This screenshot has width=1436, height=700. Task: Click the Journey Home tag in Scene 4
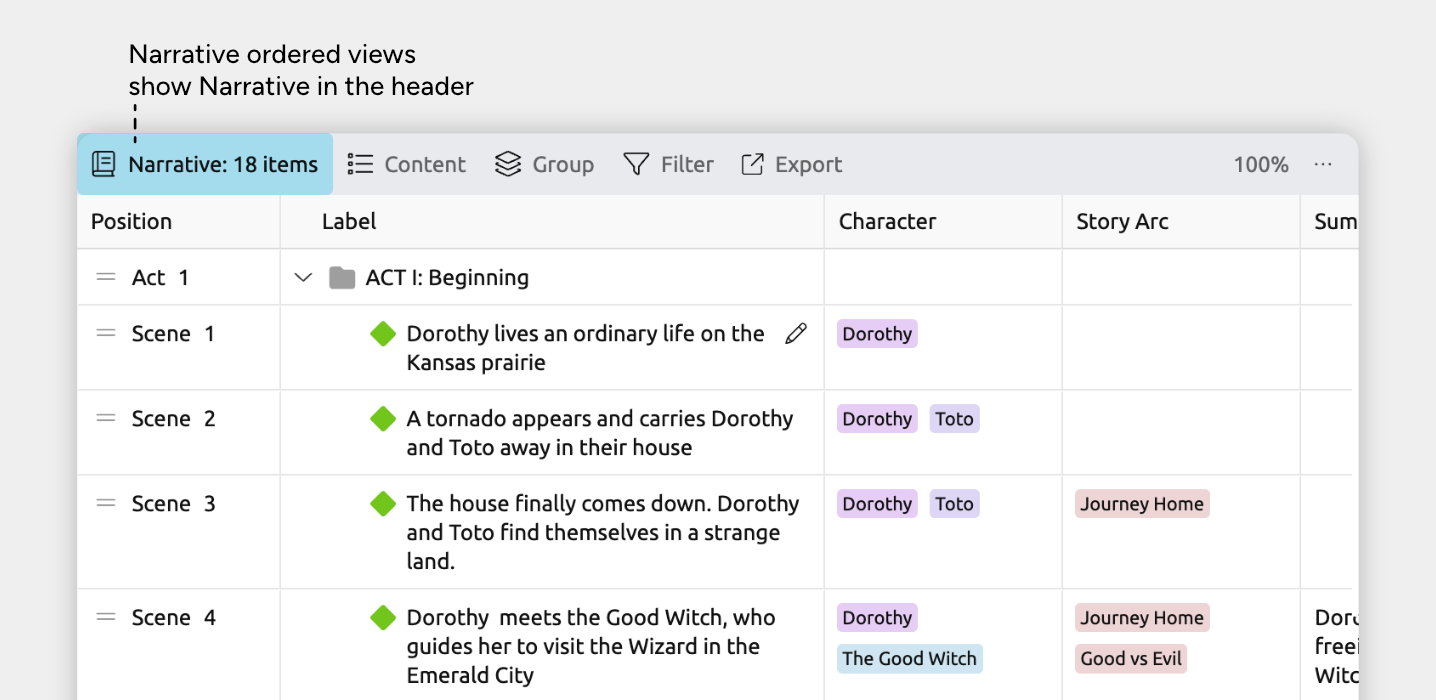coord(1142,618)
